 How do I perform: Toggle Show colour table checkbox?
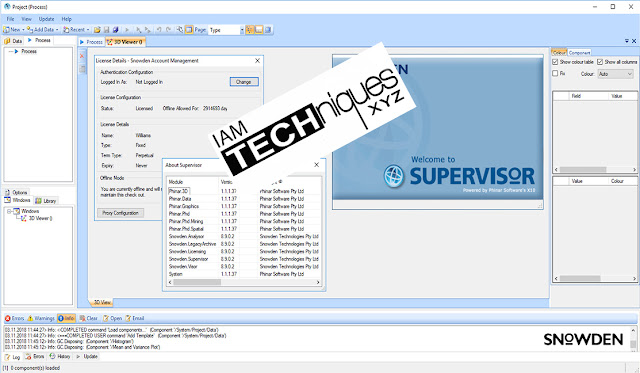[x=555, y=62]
